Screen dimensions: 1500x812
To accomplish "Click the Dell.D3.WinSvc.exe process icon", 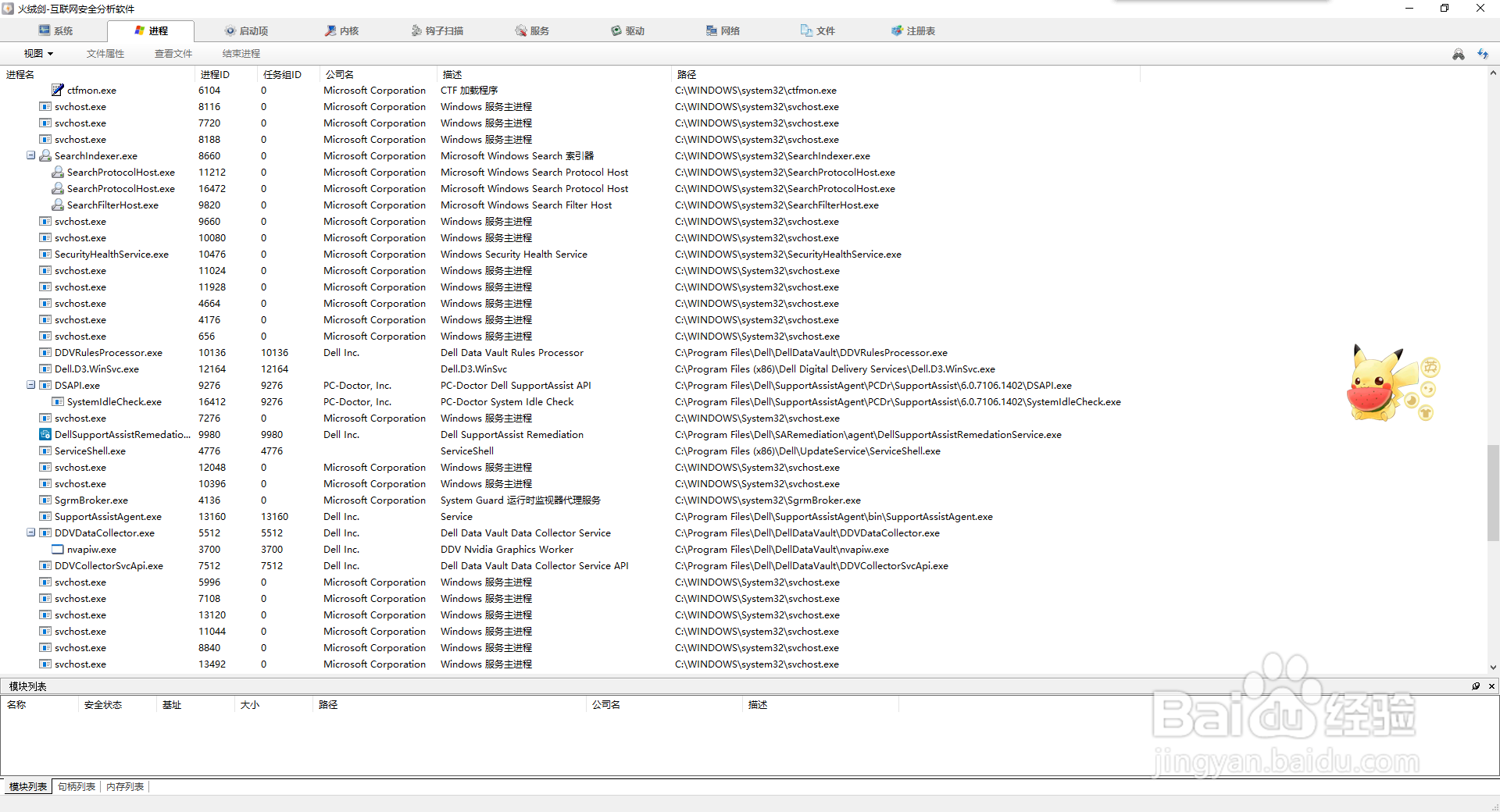I will [x=45, y=369].
